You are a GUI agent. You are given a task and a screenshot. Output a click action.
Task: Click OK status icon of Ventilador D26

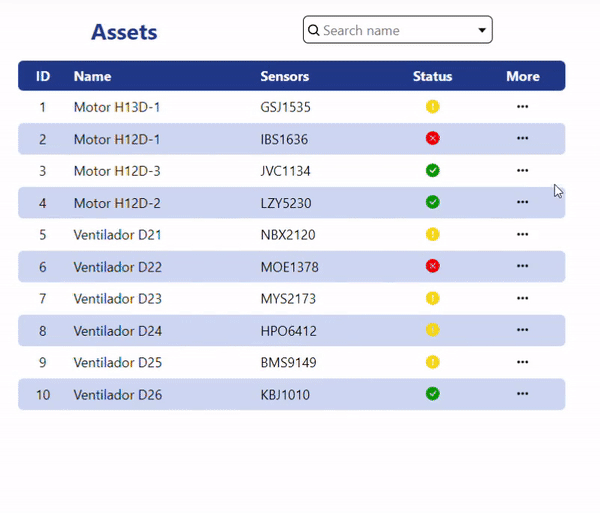click(x=432, y=394)
